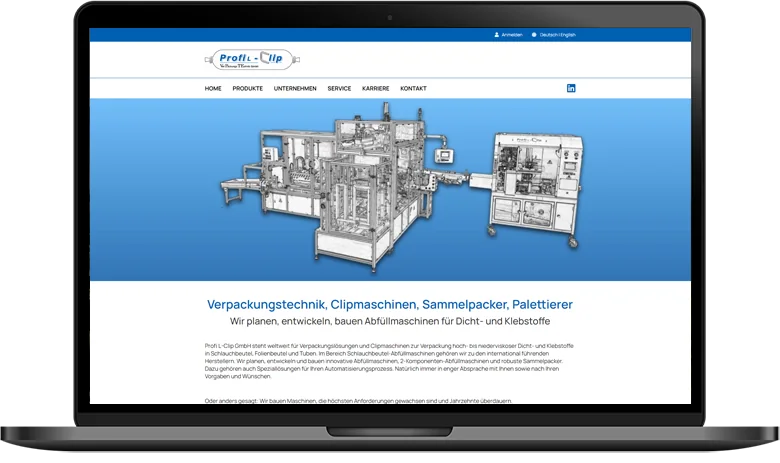Click the subheading 'Wir planen, entwickeln, bauen Abfüllmaschinen'
The width and height of the screenshot is (780, 463).
point(390,321)
